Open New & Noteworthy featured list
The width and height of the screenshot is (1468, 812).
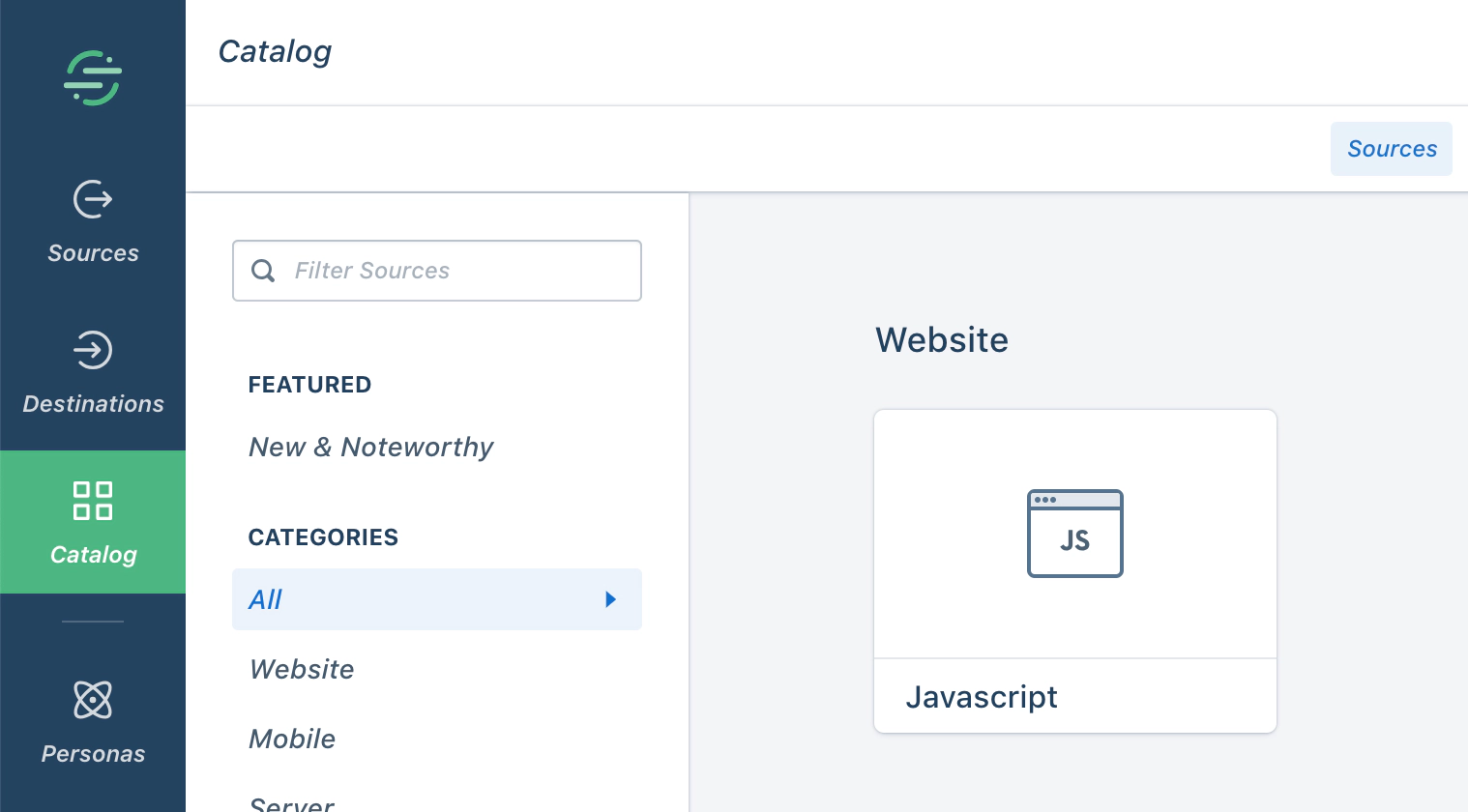coord(371,447)
